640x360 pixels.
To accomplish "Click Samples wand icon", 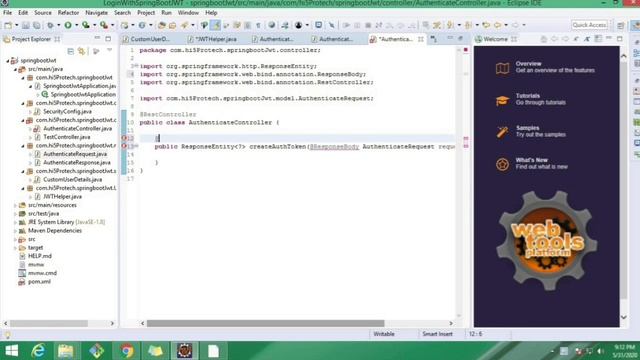I will click(502, 132).
